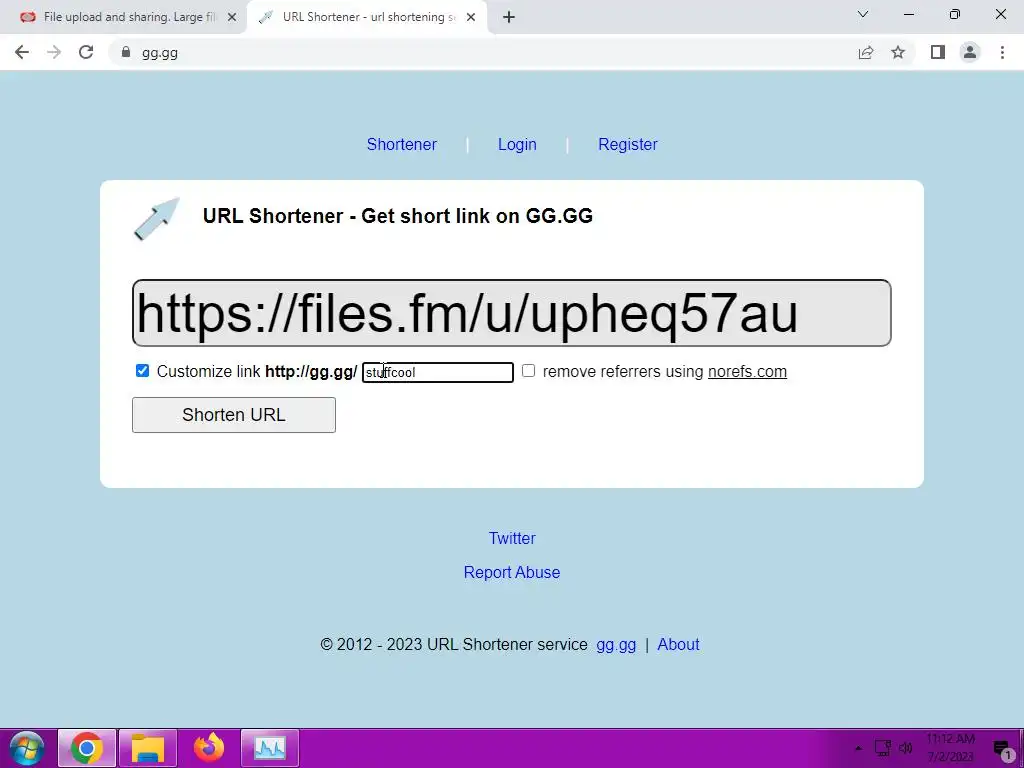Open the Chrome side panel

point(938,52)
